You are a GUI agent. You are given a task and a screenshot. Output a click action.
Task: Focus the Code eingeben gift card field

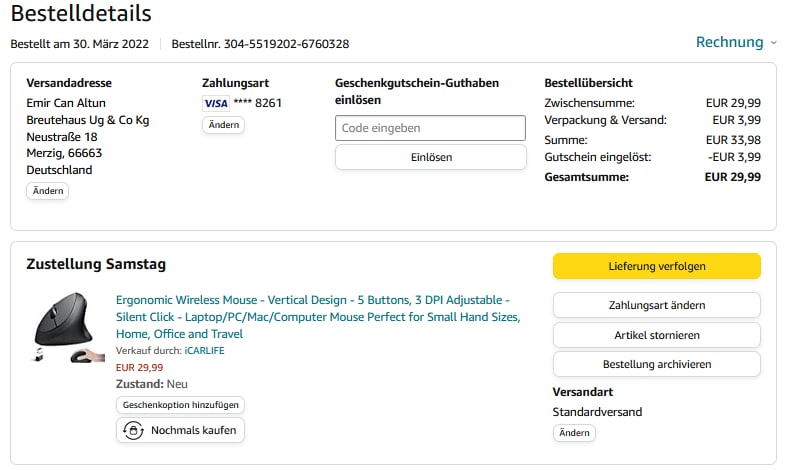click(x=430, y=128)
